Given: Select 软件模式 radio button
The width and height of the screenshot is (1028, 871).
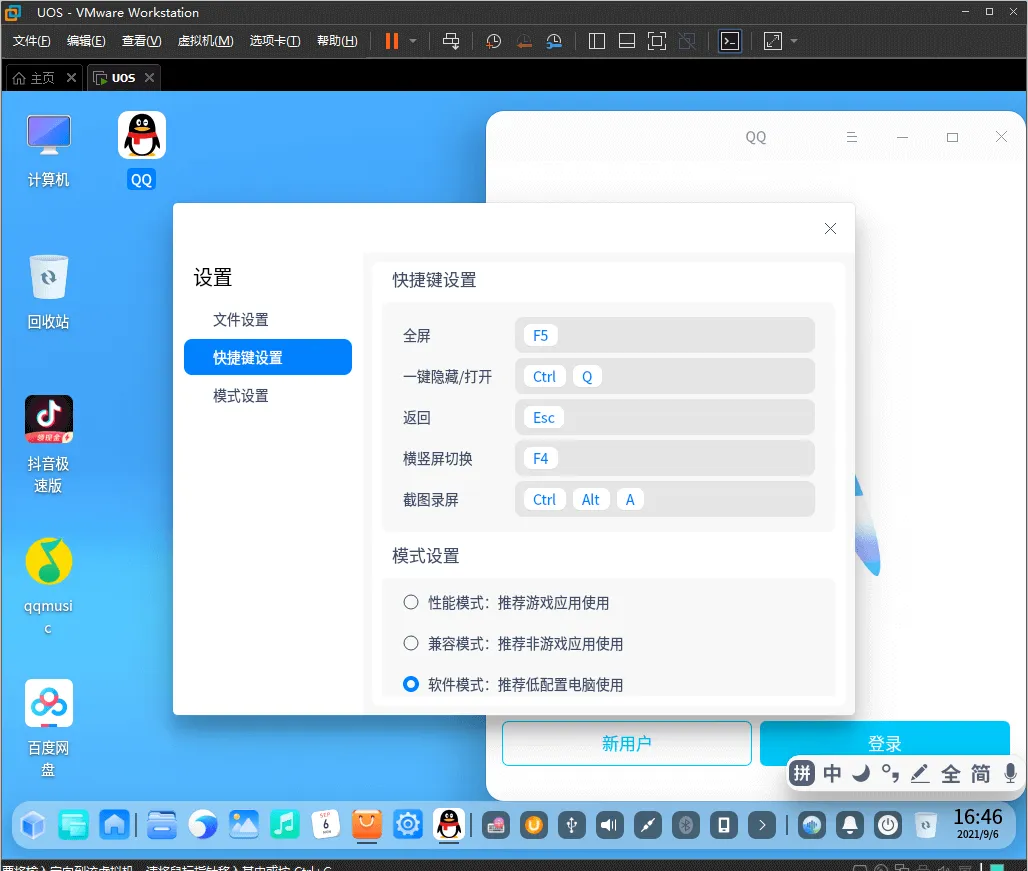Looking at the screenshot, I should tap(410, 684).
